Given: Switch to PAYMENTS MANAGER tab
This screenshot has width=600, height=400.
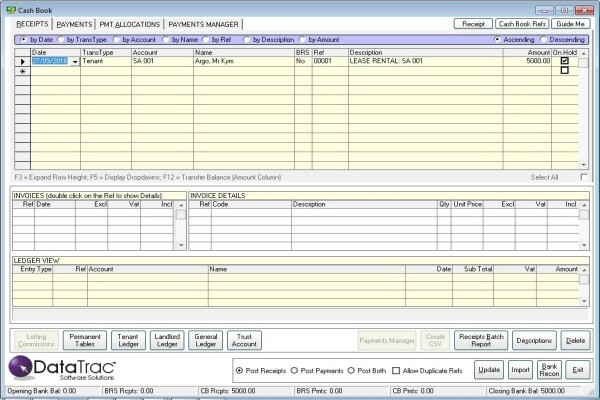Looking at the screenshot, I should (x=203, y=24).
